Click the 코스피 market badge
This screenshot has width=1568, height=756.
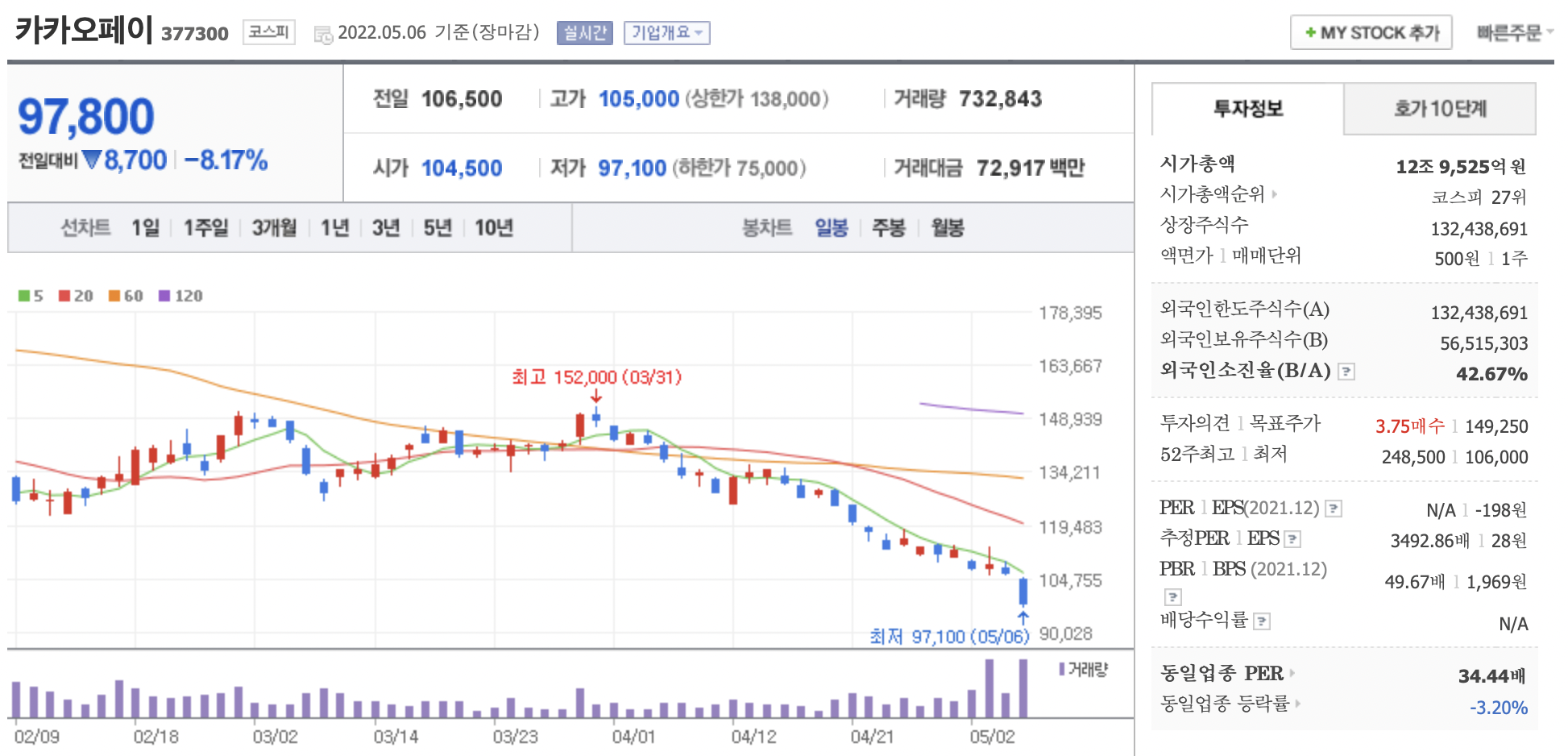click(268, 32)
